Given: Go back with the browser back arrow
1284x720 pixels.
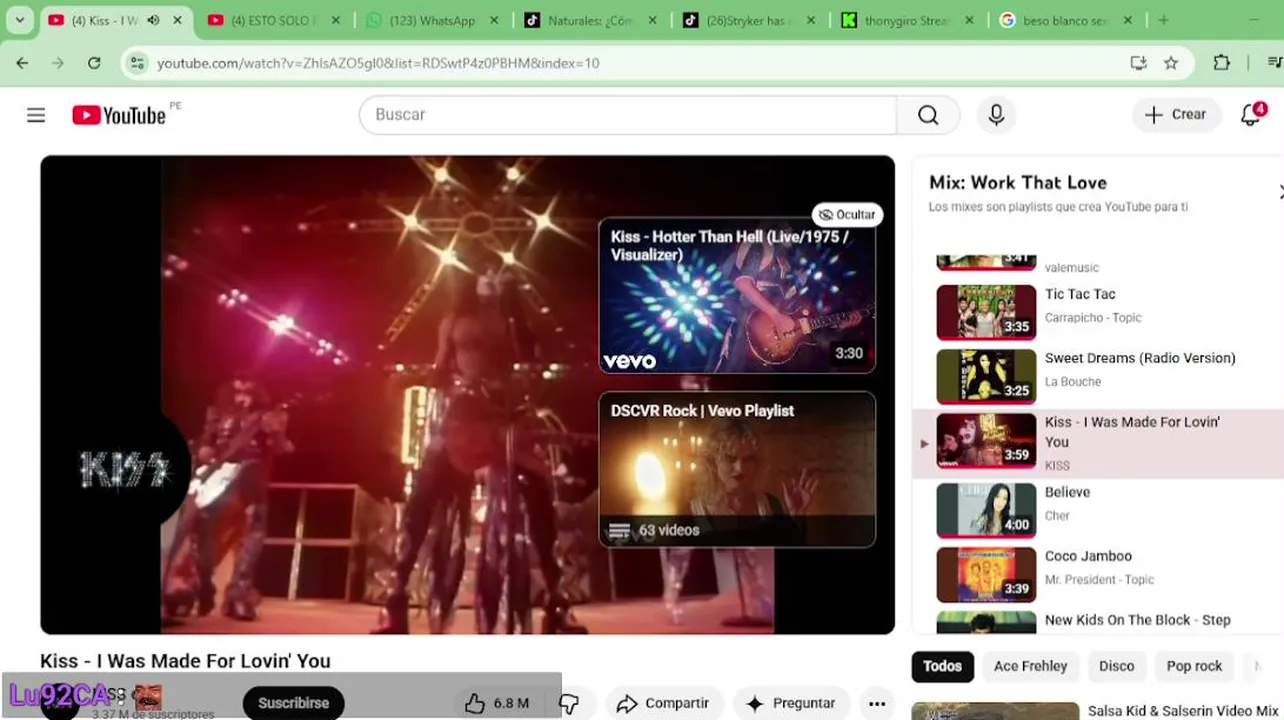Looking at the screenshot, I should coord(22,63).
